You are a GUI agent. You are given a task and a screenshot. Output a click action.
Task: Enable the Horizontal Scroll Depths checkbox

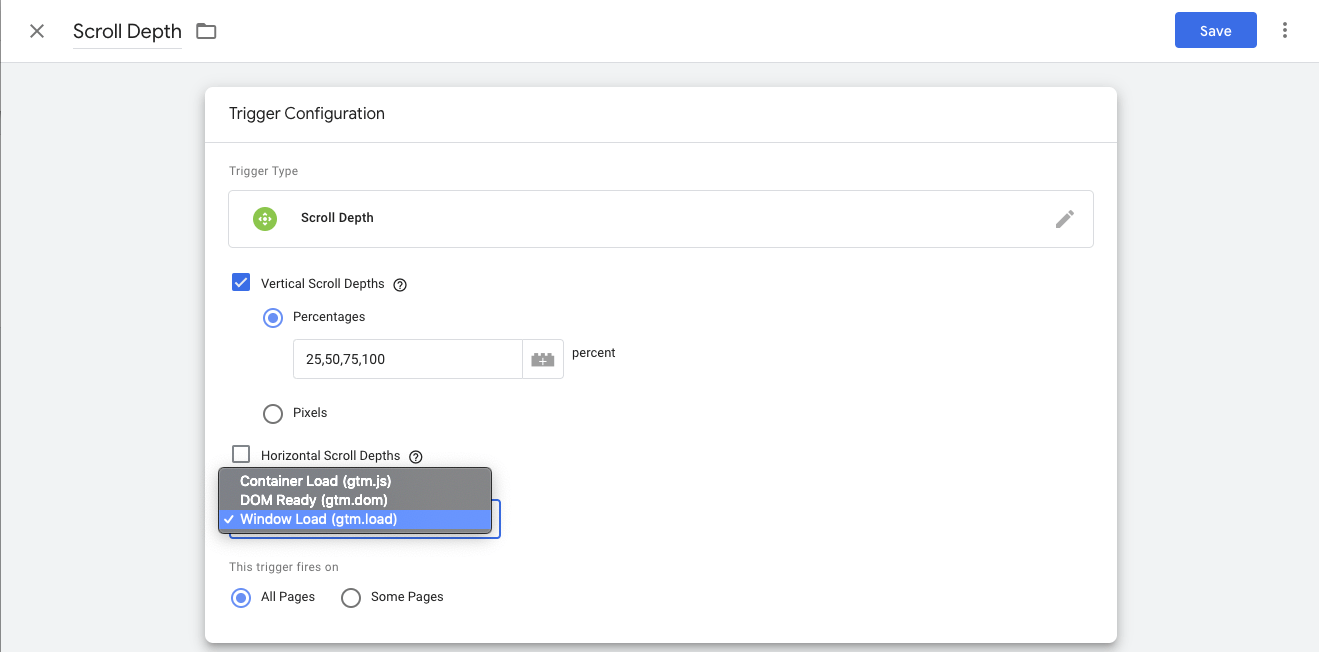(241, 455)
